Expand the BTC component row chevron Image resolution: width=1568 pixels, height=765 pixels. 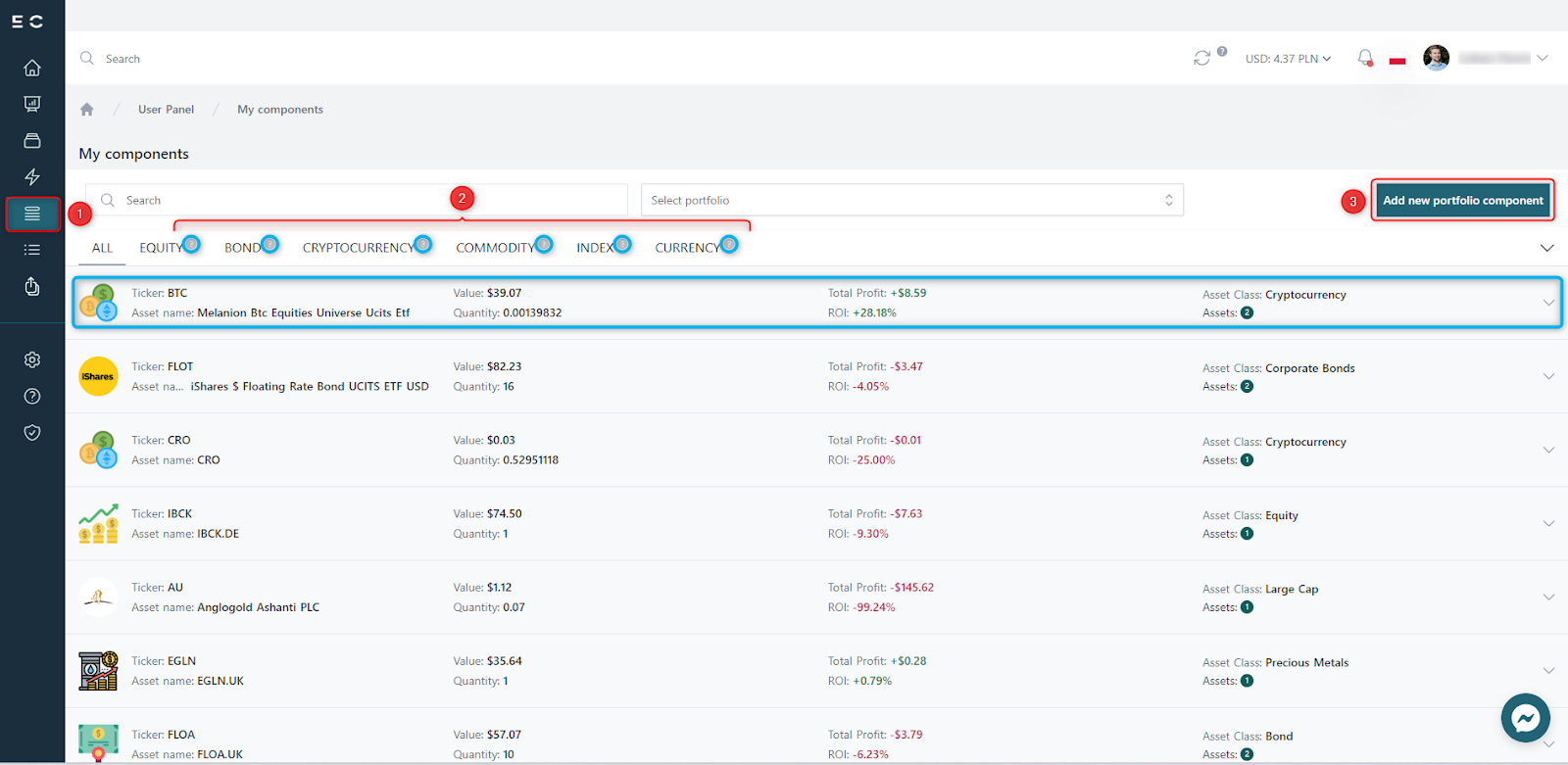pos(1548,303)
